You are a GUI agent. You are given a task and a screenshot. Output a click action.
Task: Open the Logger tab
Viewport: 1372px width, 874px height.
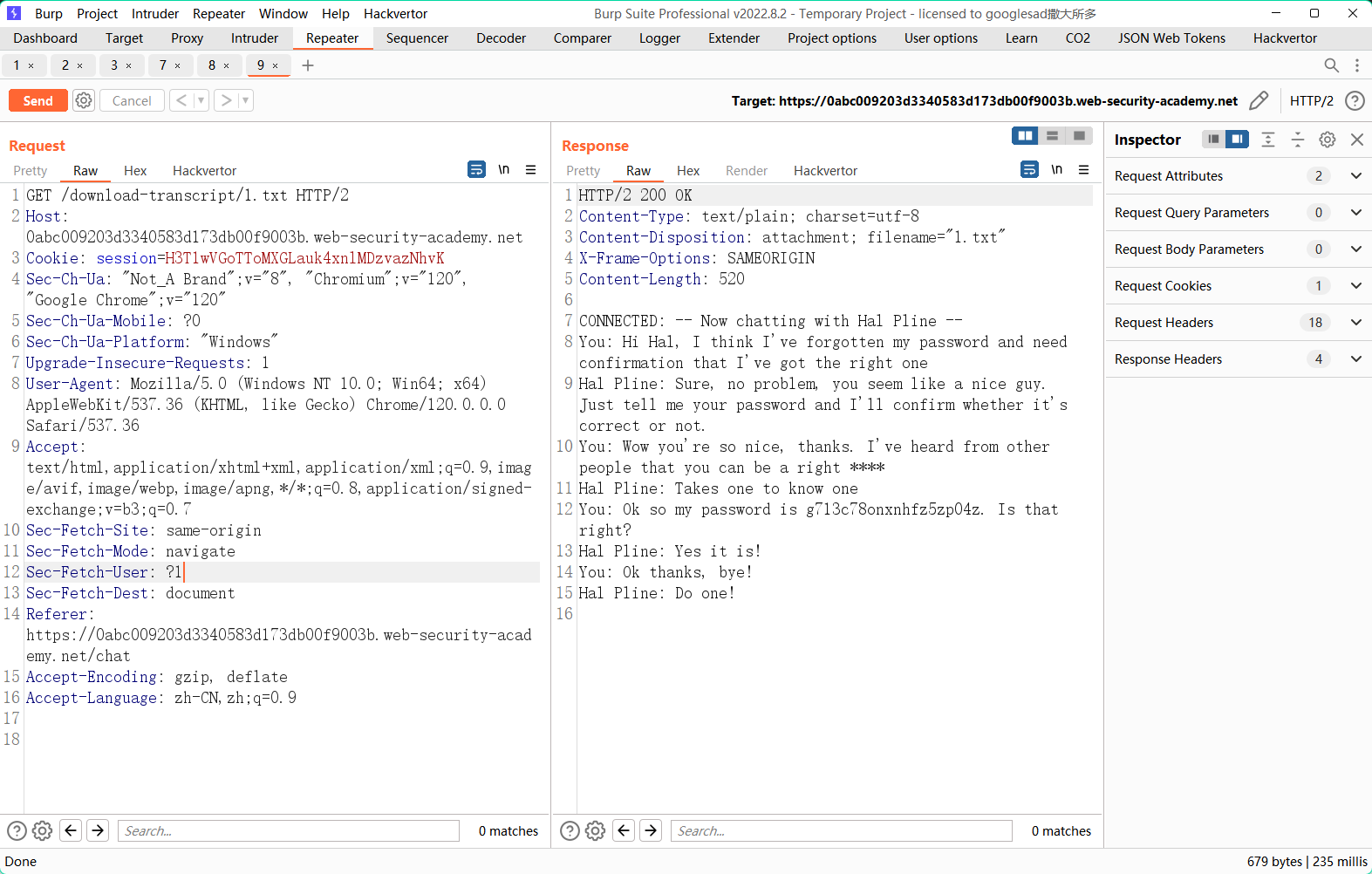(x=659, y=38)
